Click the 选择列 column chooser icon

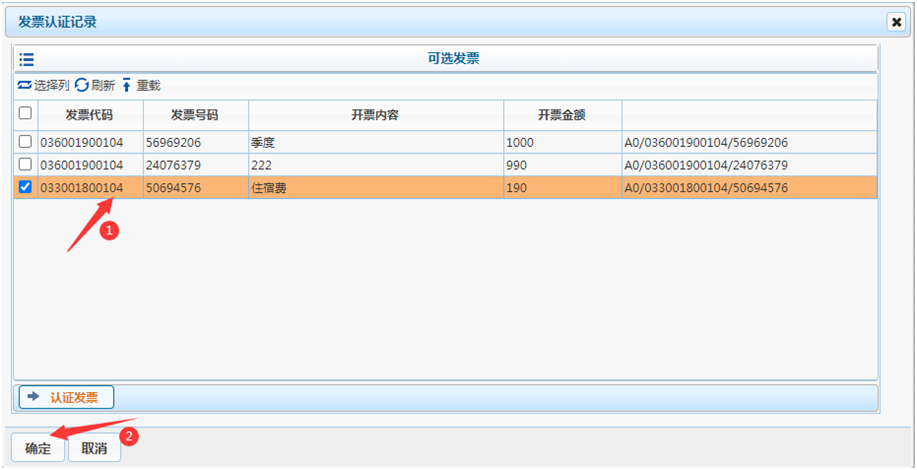tap(25, 86)
